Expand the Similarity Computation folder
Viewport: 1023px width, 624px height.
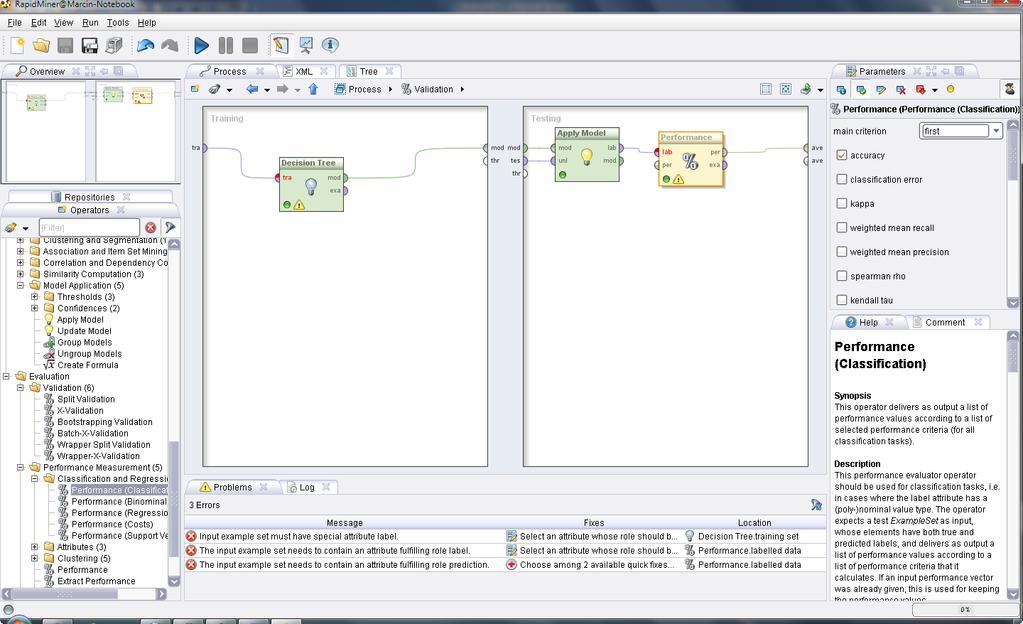tap(20, 274)
